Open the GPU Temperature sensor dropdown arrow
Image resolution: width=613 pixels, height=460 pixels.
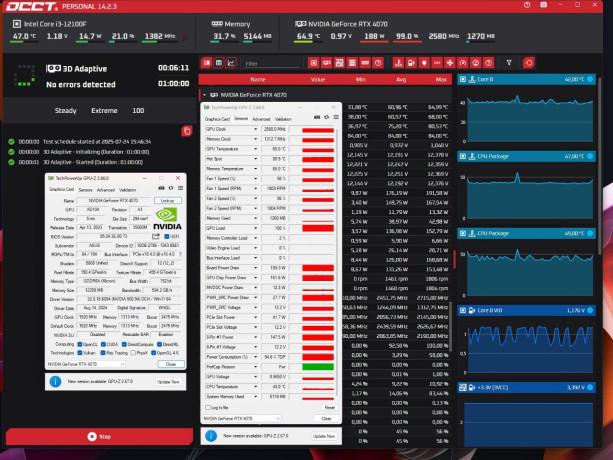tap(255, 149)
